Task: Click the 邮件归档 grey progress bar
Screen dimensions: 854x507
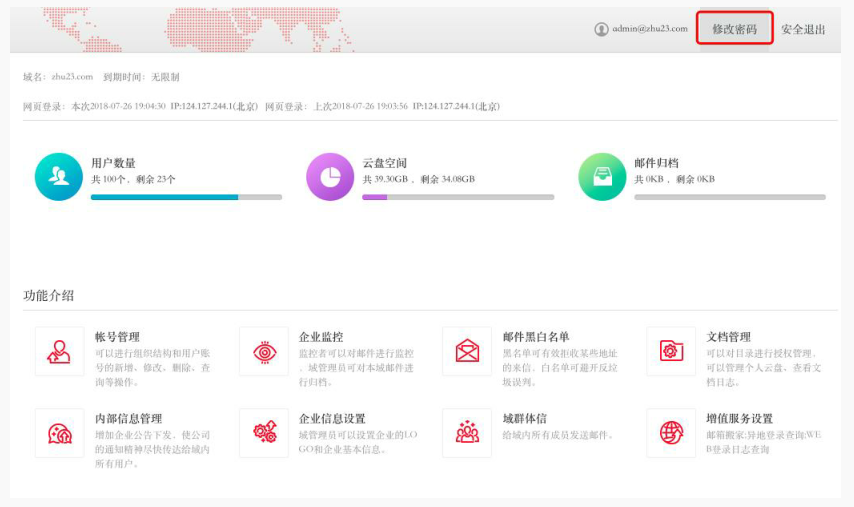Action: (730, 197)
